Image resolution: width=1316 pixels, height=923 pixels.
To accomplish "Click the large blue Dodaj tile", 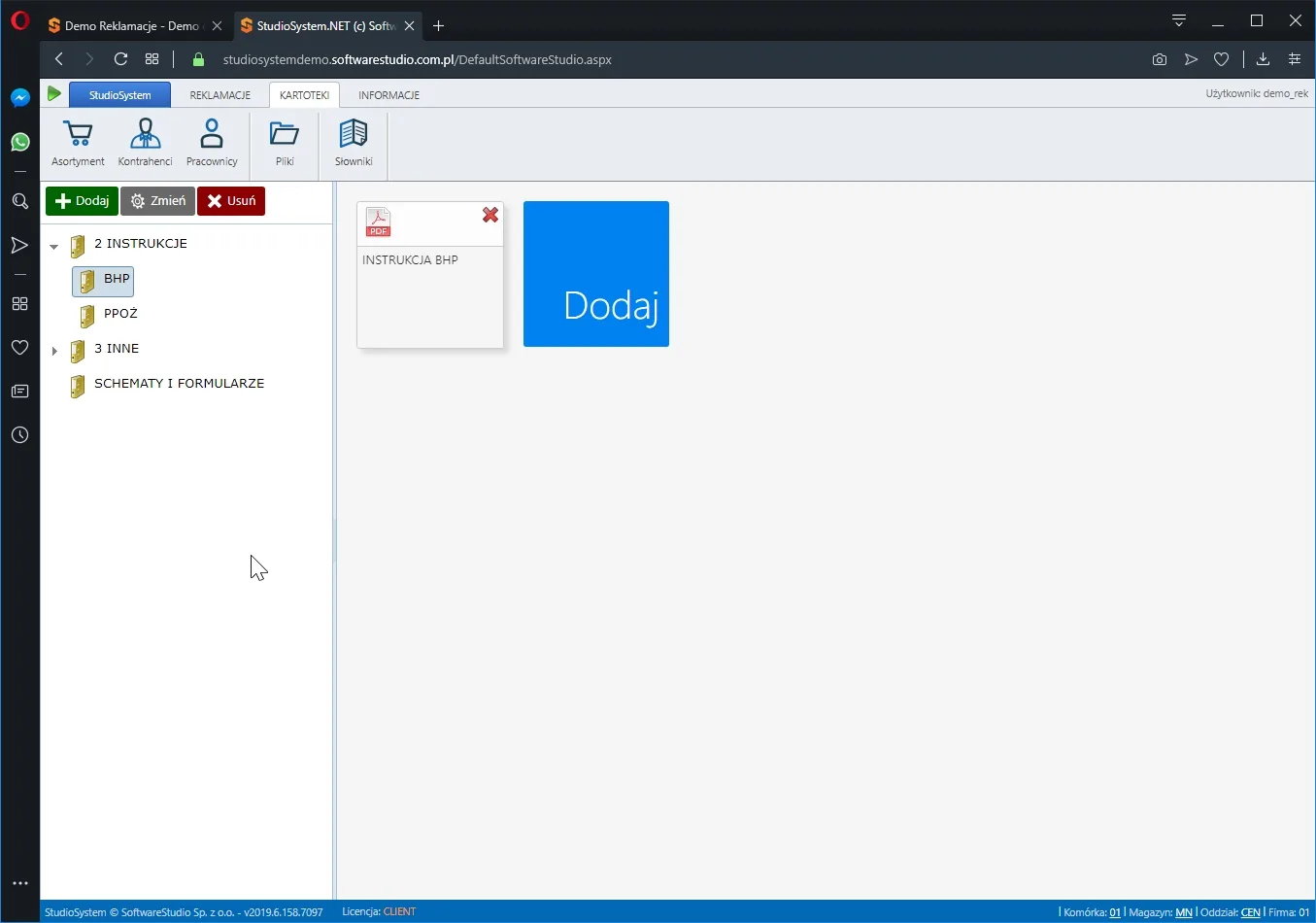I will (x=596, y=274).
